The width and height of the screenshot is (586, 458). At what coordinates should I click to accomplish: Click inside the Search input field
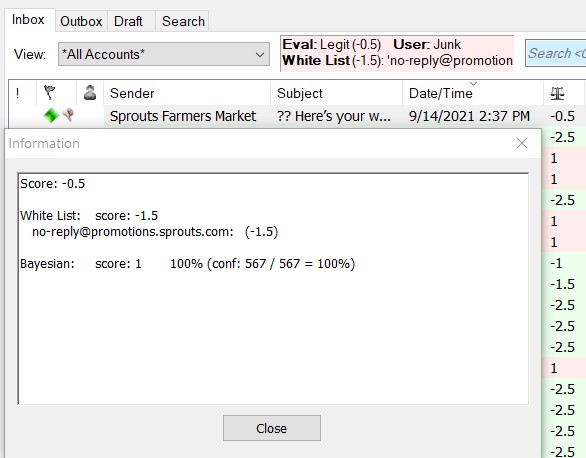pyautogui.click(x=555, y=53)
